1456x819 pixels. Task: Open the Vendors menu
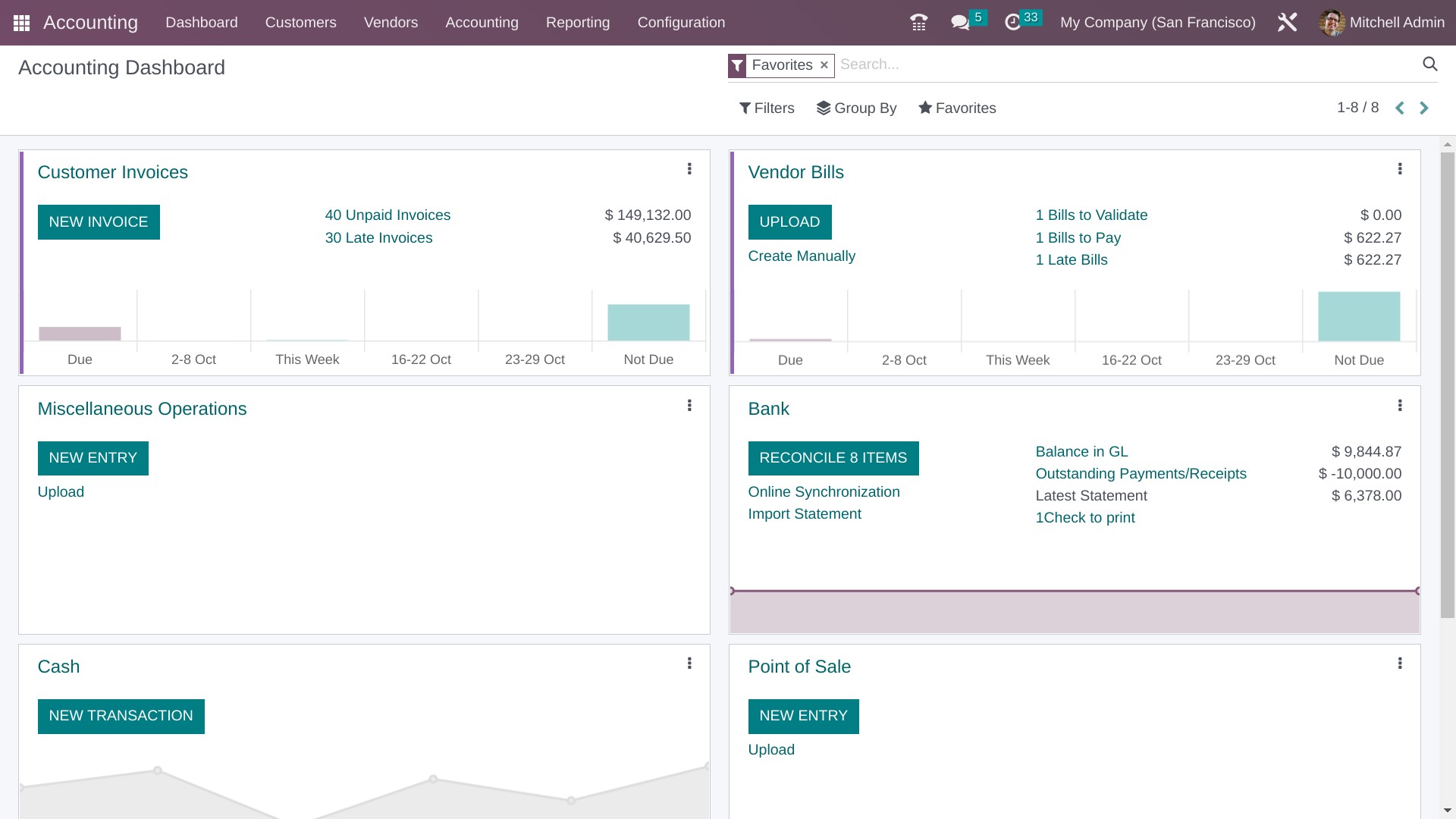pyautogui.click(x=391, y=23)
